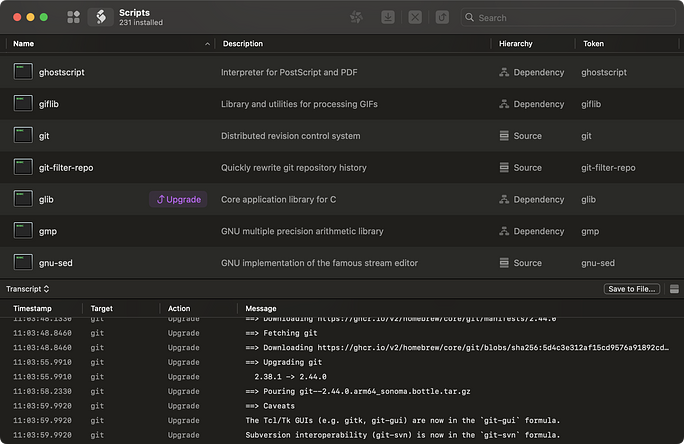The height and width of the screenshot is (444, 684).
Task: Click 'Library and utilities for processing GIFs'
Action: coord(299,104)
